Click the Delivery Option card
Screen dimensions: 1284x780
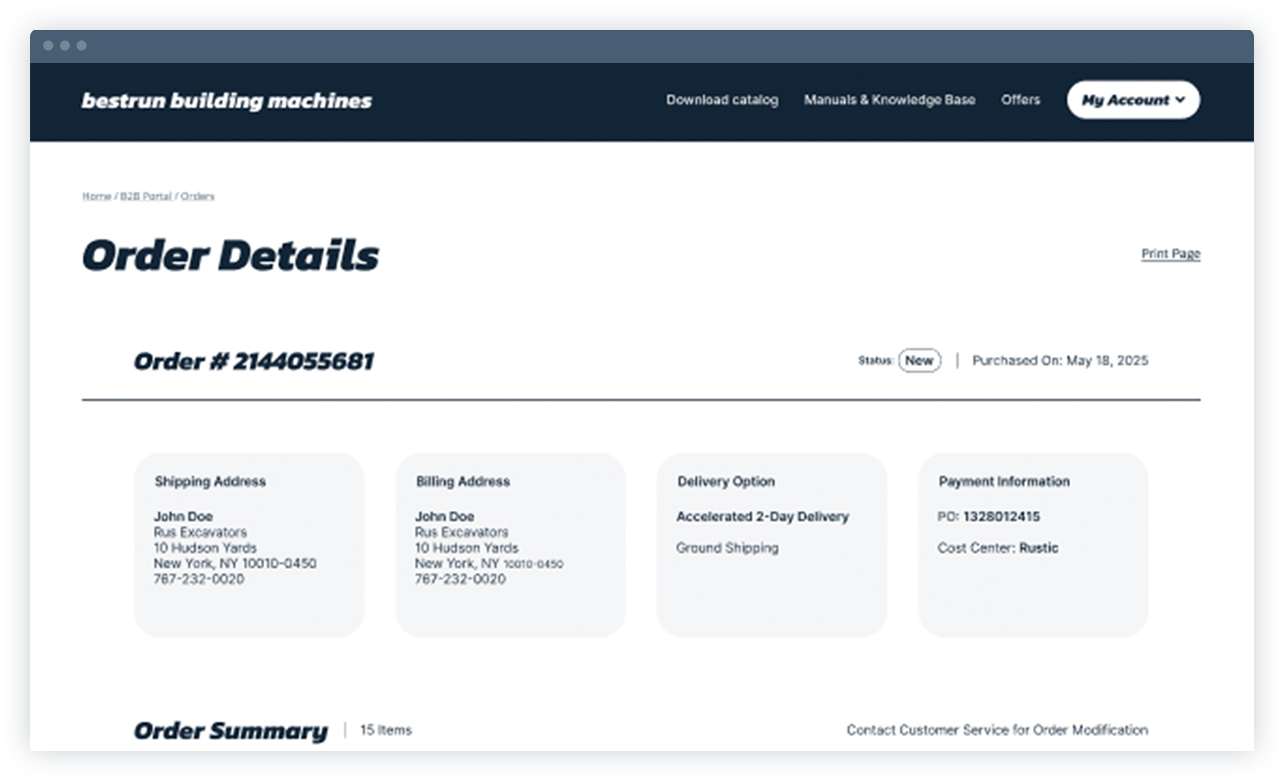point(771,545)
